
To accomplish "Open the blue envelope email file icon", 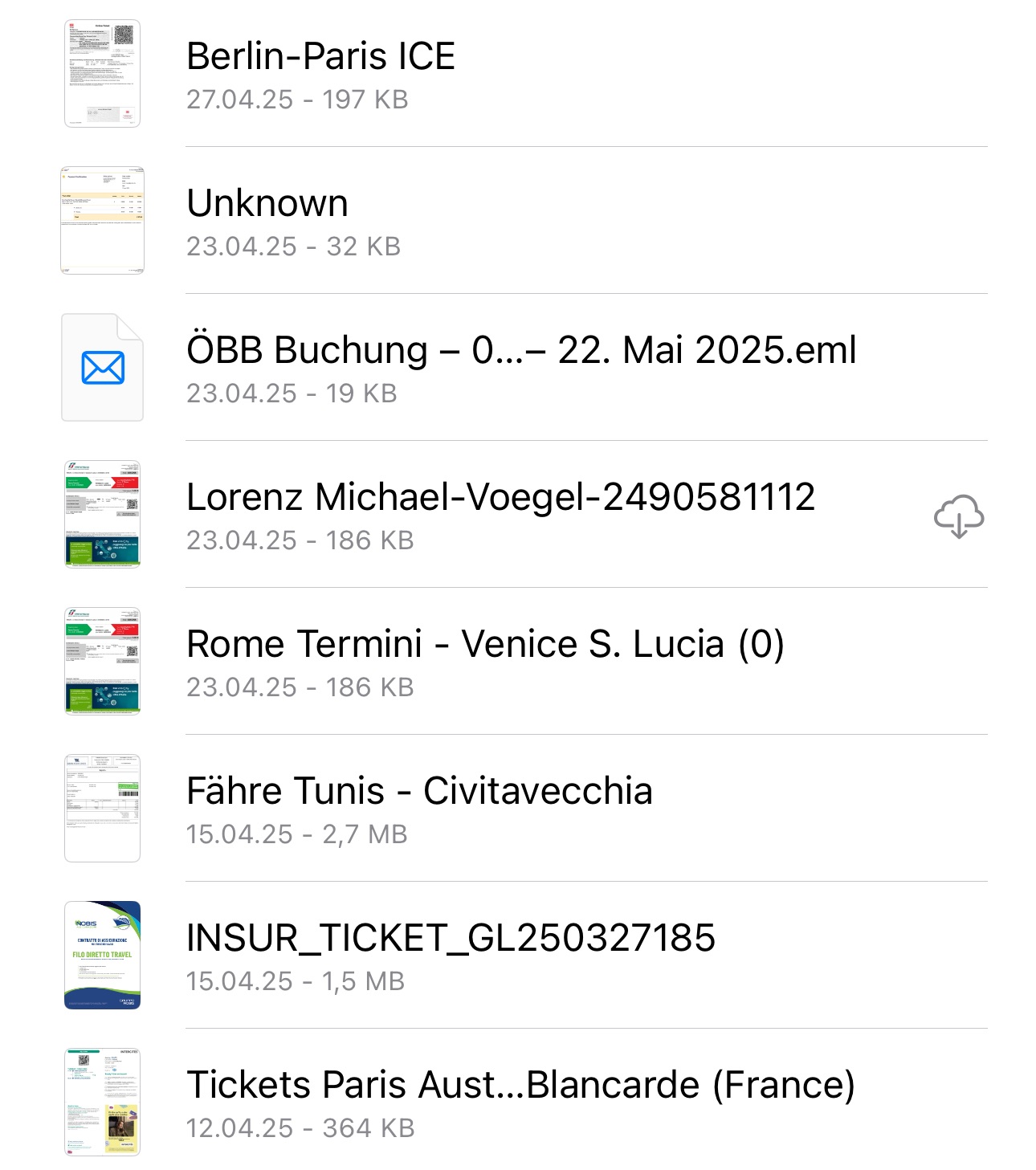I will click(x=103, y=368).
